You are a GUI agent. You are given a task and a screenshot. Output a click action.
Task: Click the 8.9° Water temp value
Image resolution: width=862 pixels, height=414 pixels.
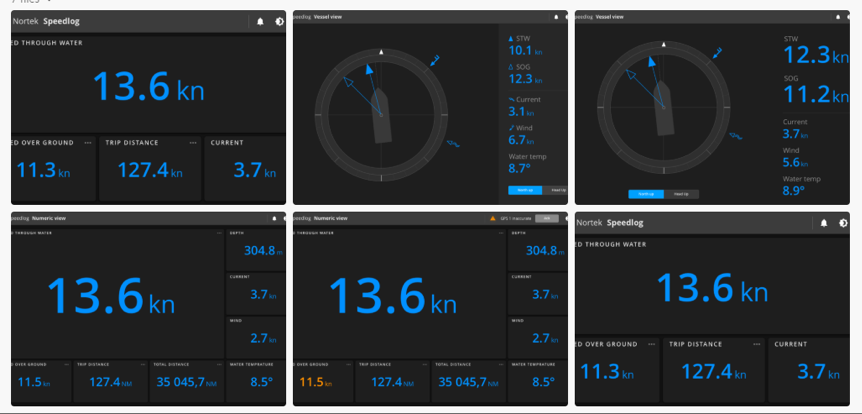794,191
